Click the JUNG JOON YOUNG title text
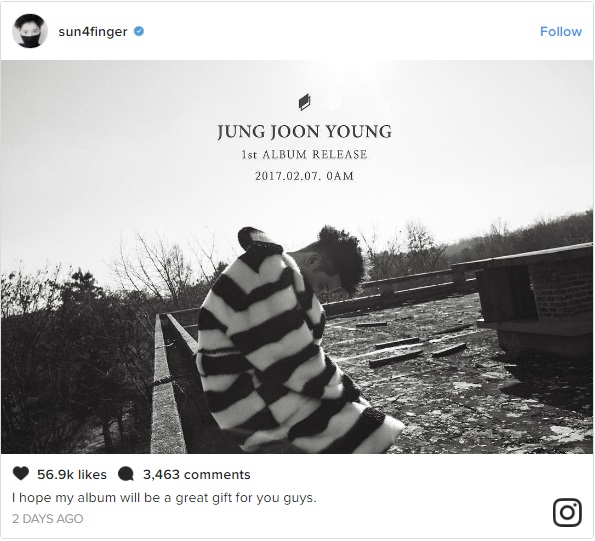The image size is (595, 541). click(304, 132)
